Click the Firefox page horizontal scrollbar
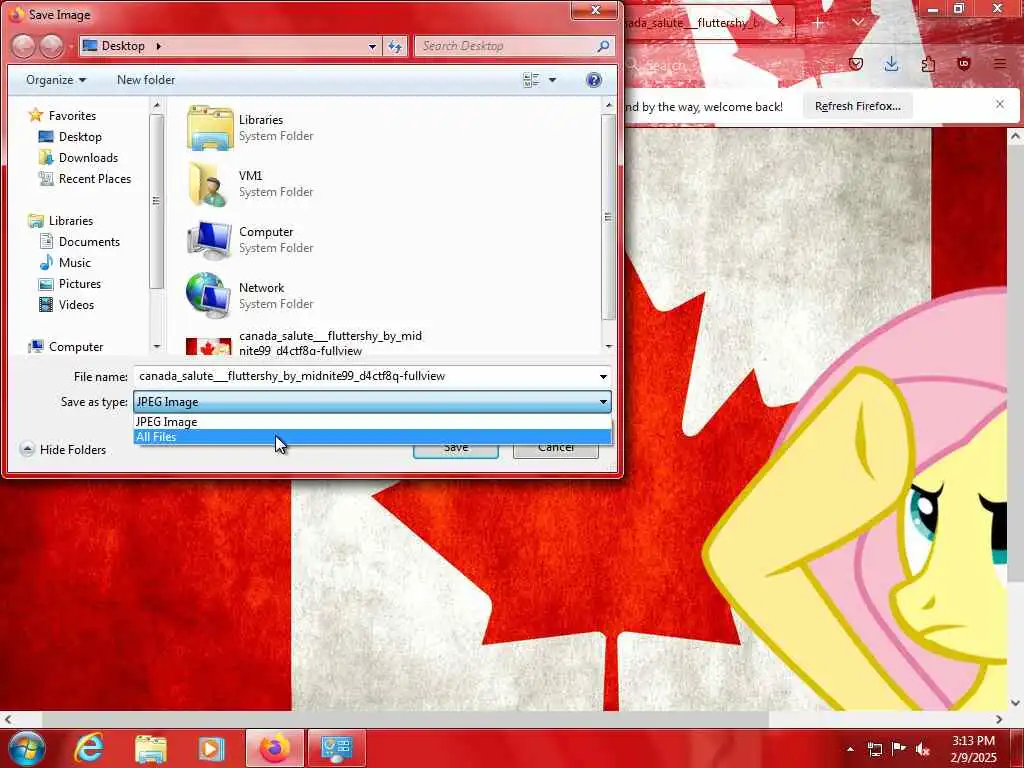1024x768 pixels. point(405,719)
